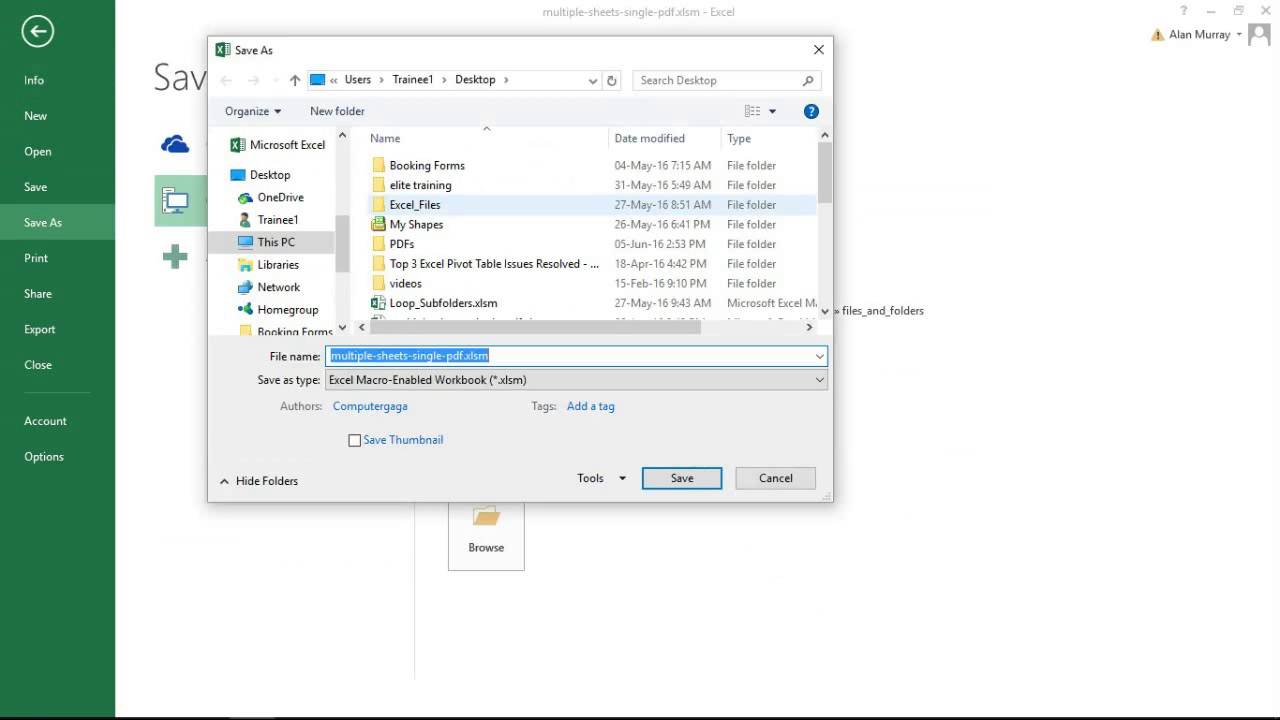Navigate up one level using the up arrow
The height and width of the screenshot is (720, 1280).
click(x=295, y=80)
